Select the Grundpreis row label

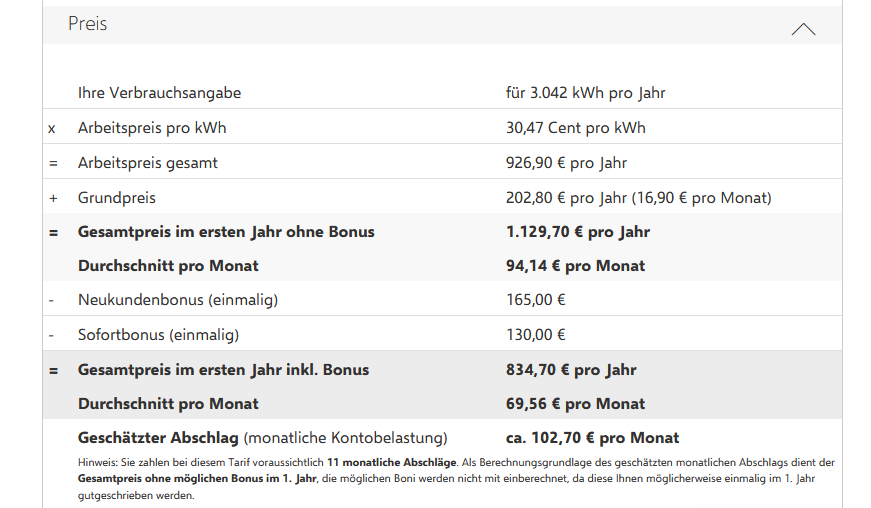117,198
